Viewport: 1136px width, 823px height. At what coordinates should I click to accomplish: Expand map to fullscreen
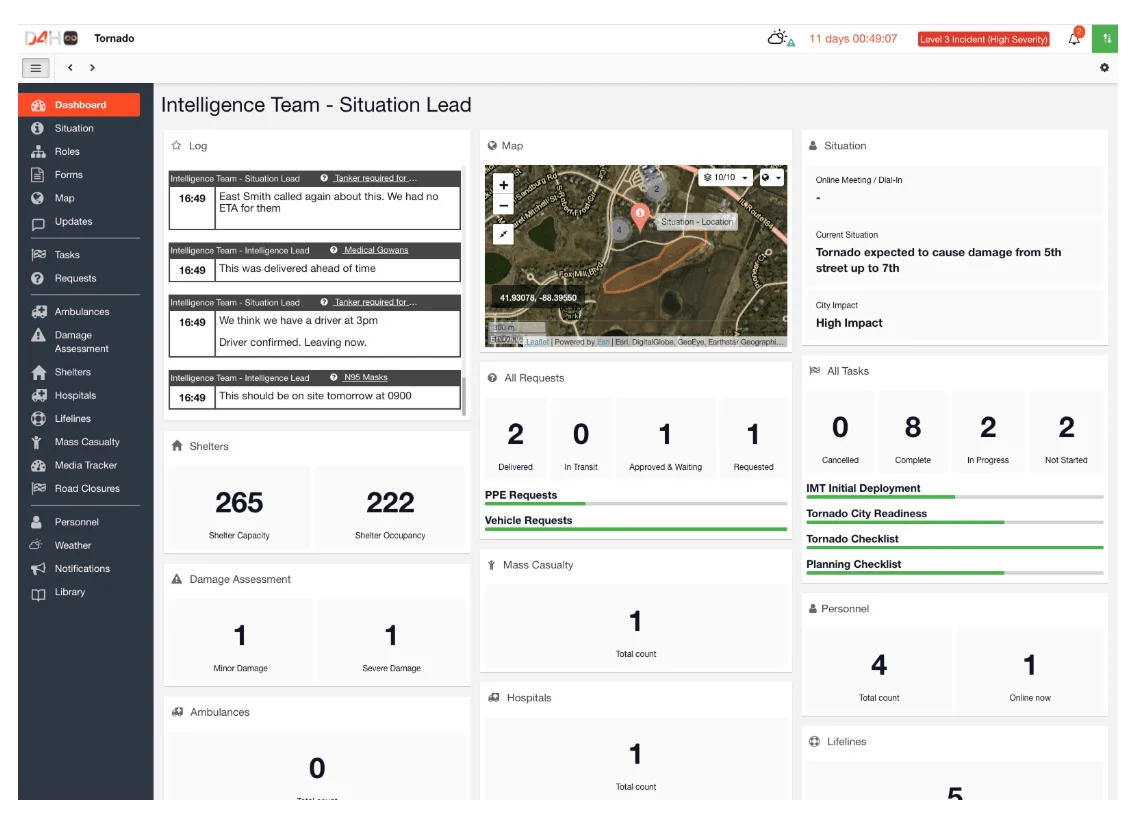coord(504,234)
